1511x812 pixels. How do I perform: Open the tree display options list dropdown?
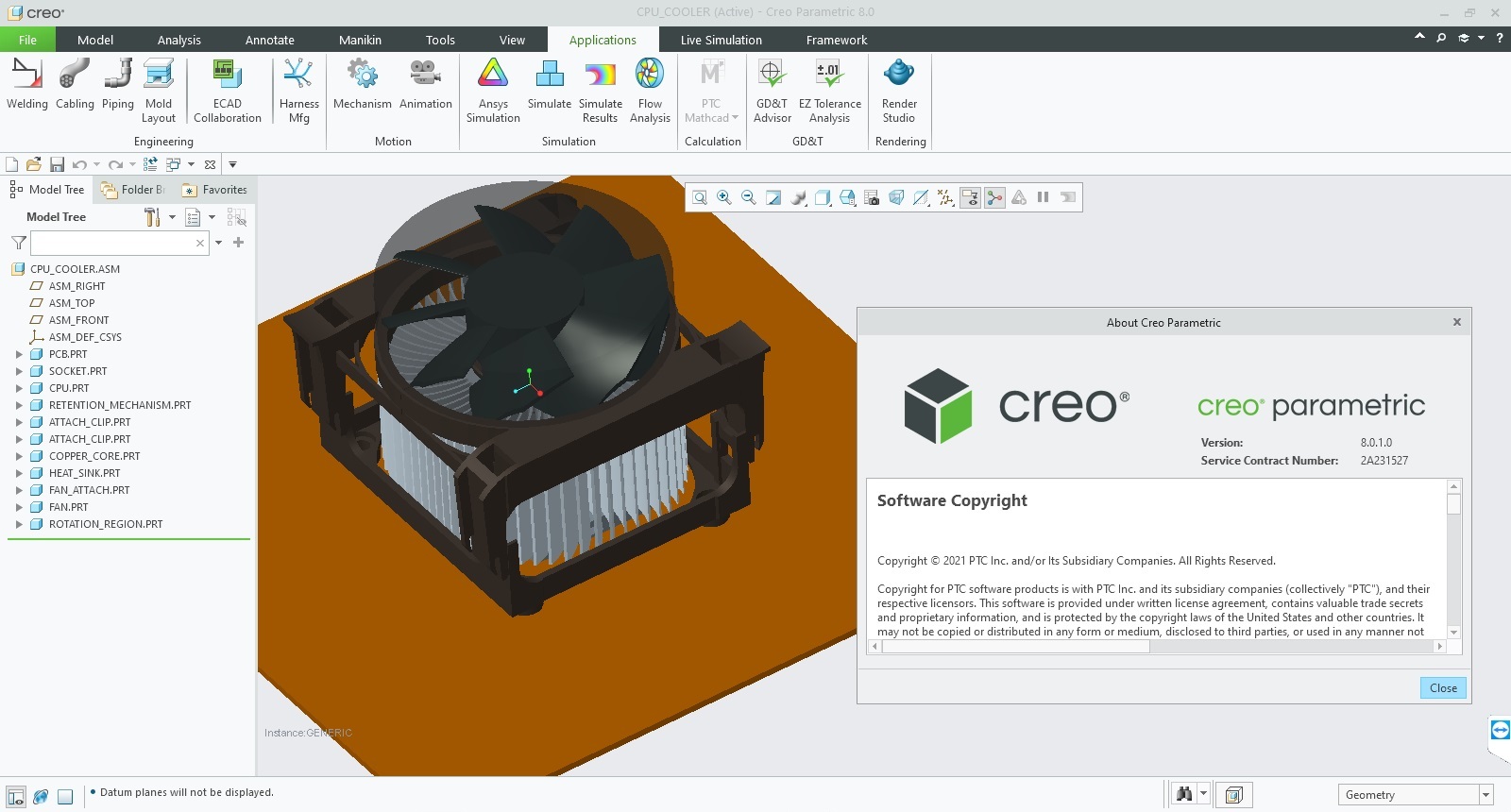click(199, 217)
